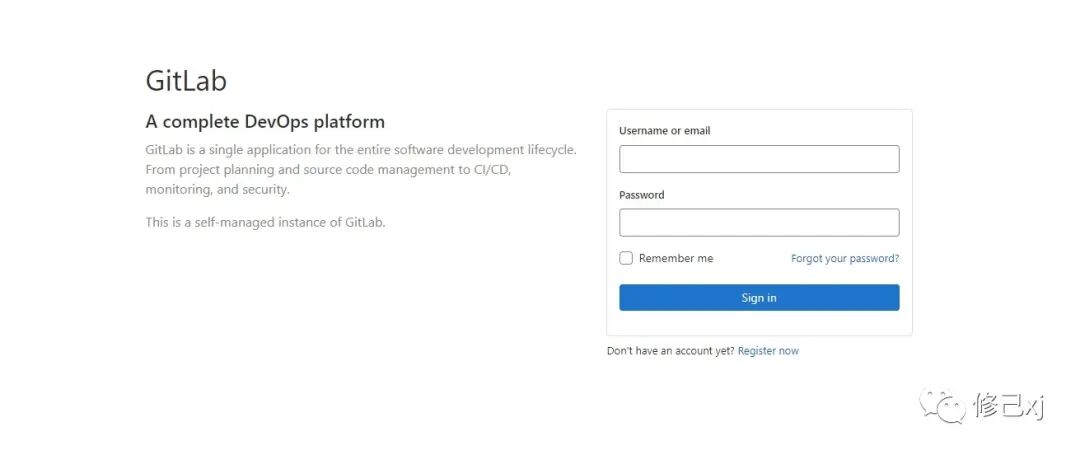The image size is (1080, 455).
Task: Click the self-managed instance notice text
Action: point(265,222)
